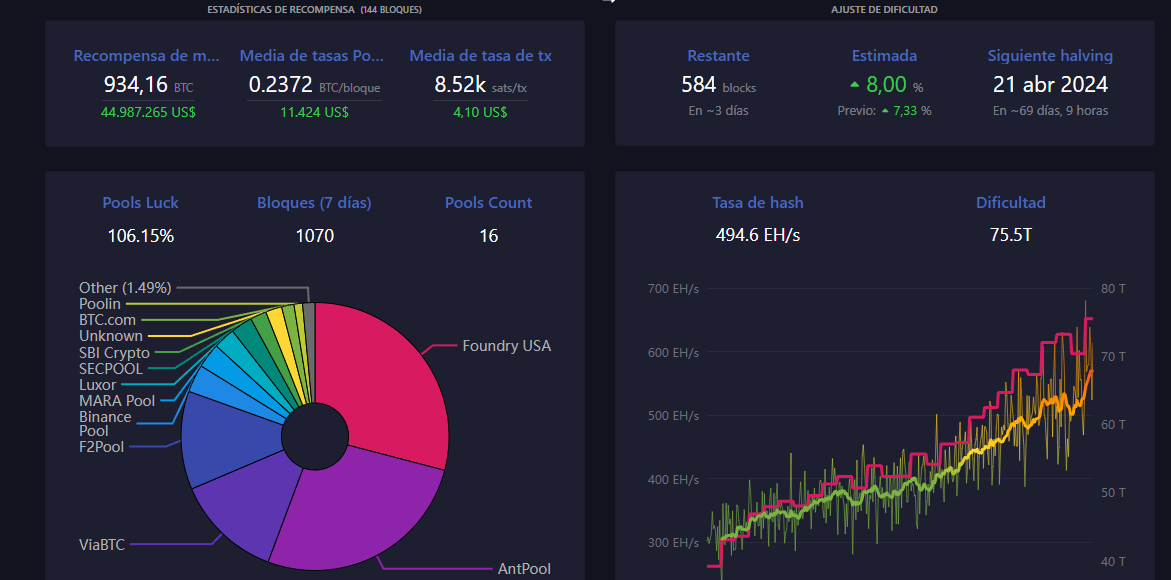Click the 8.52k sats/tx value
The height and width of the screenshot is (580, 1171).
(480, 85)
